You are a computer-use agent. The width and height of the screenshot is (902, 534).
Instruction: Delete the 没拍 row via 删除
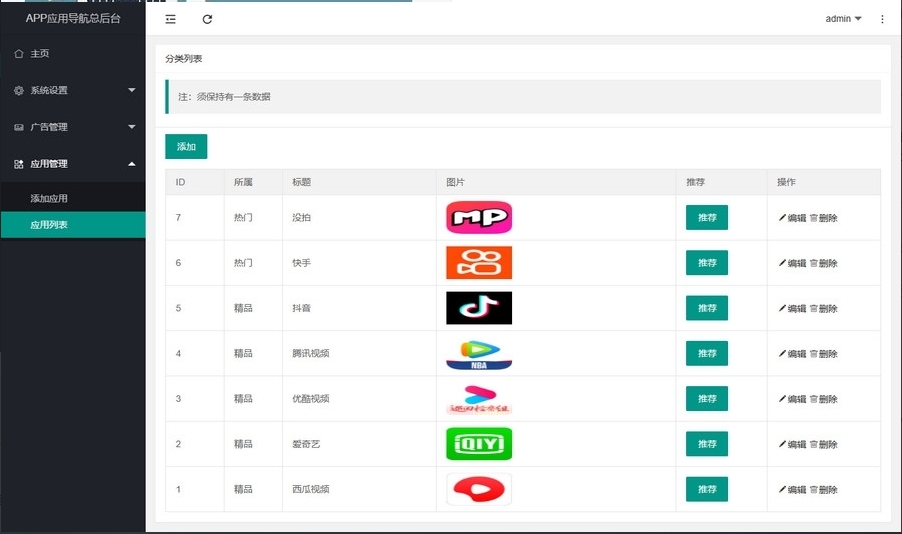(824, 218)
